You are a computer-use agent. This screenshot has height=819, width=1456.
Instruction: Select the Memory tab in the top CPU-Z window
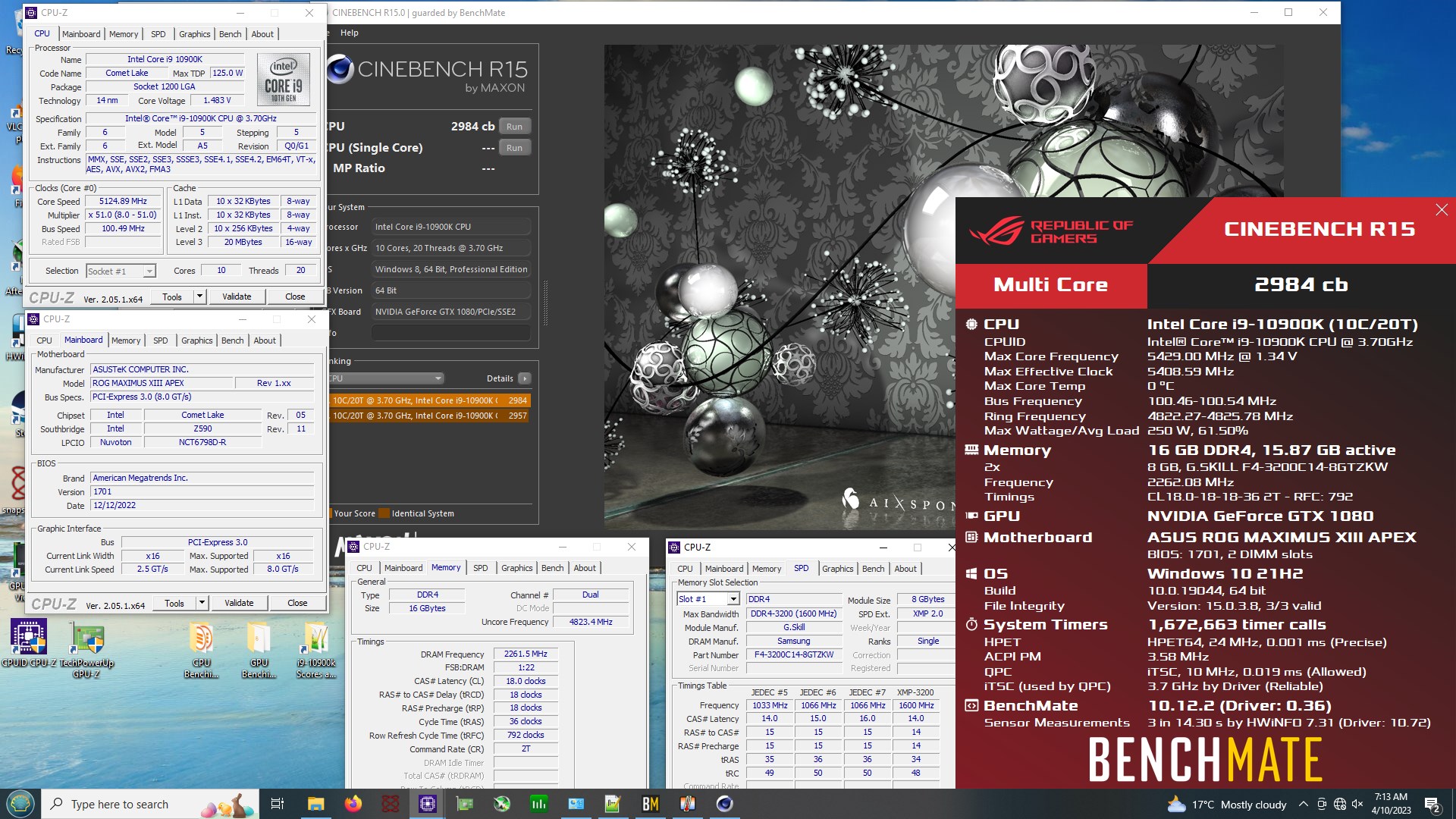click(x=124, y=34)
